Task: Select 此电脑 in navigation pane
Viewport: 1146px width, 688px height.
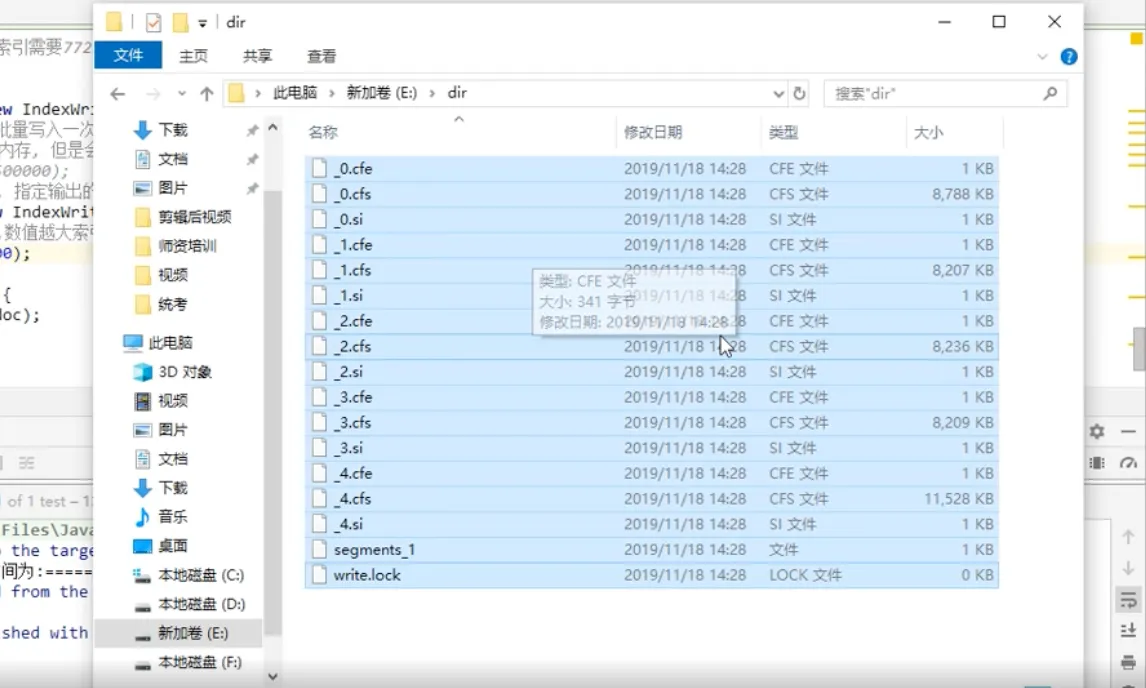Action: click(170, 343)
